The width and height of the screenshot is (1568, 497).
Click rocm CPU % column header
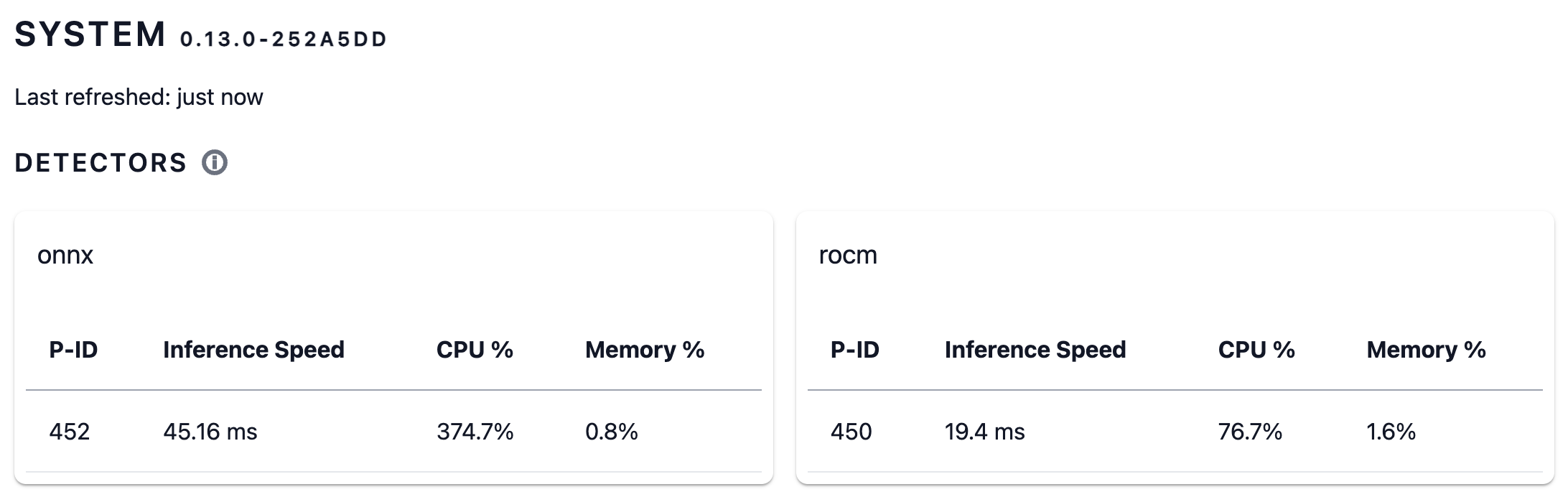[1256, 350]
